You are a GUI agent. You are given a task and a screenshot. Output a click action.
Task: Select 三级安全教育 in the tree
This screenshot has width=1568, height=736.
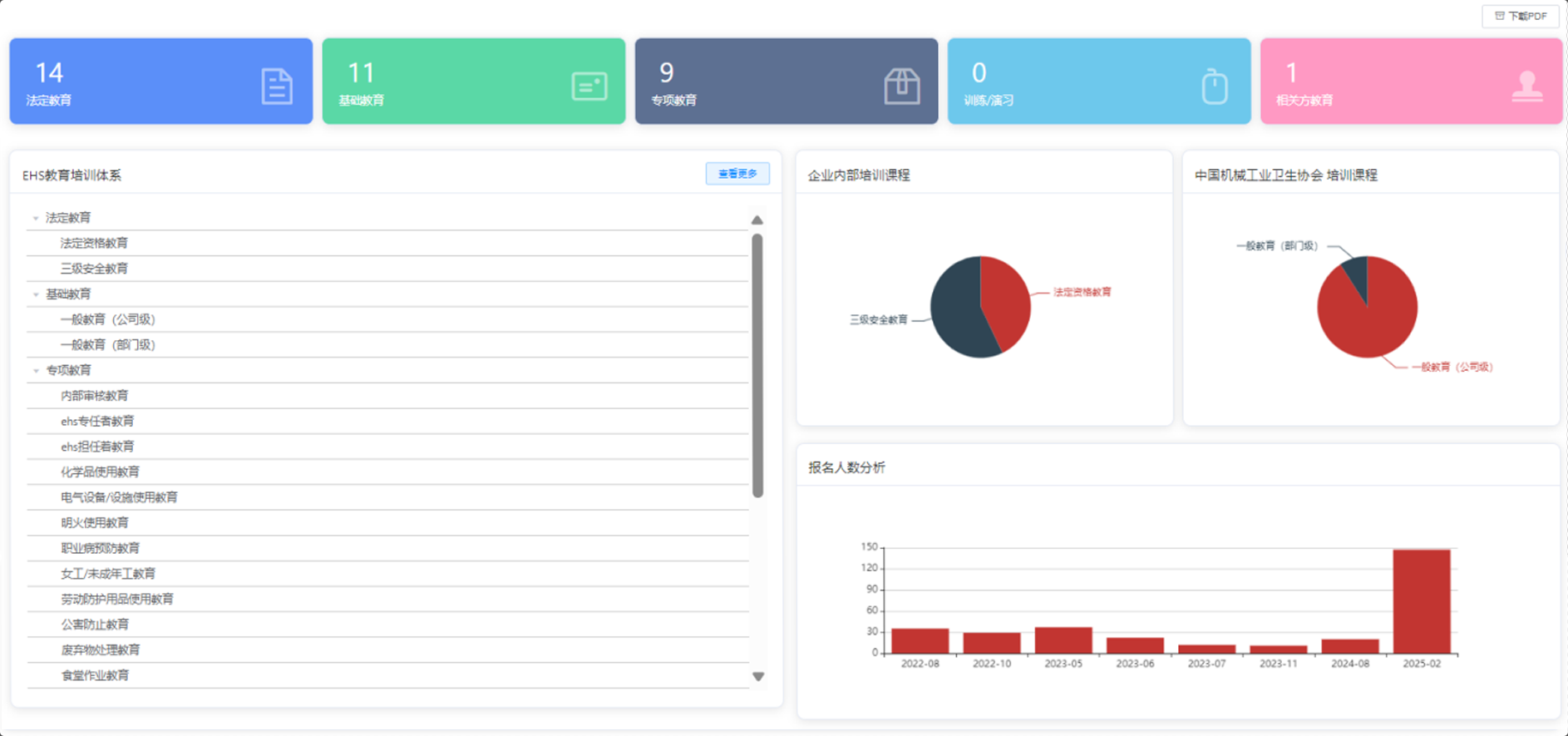[94, 269]
